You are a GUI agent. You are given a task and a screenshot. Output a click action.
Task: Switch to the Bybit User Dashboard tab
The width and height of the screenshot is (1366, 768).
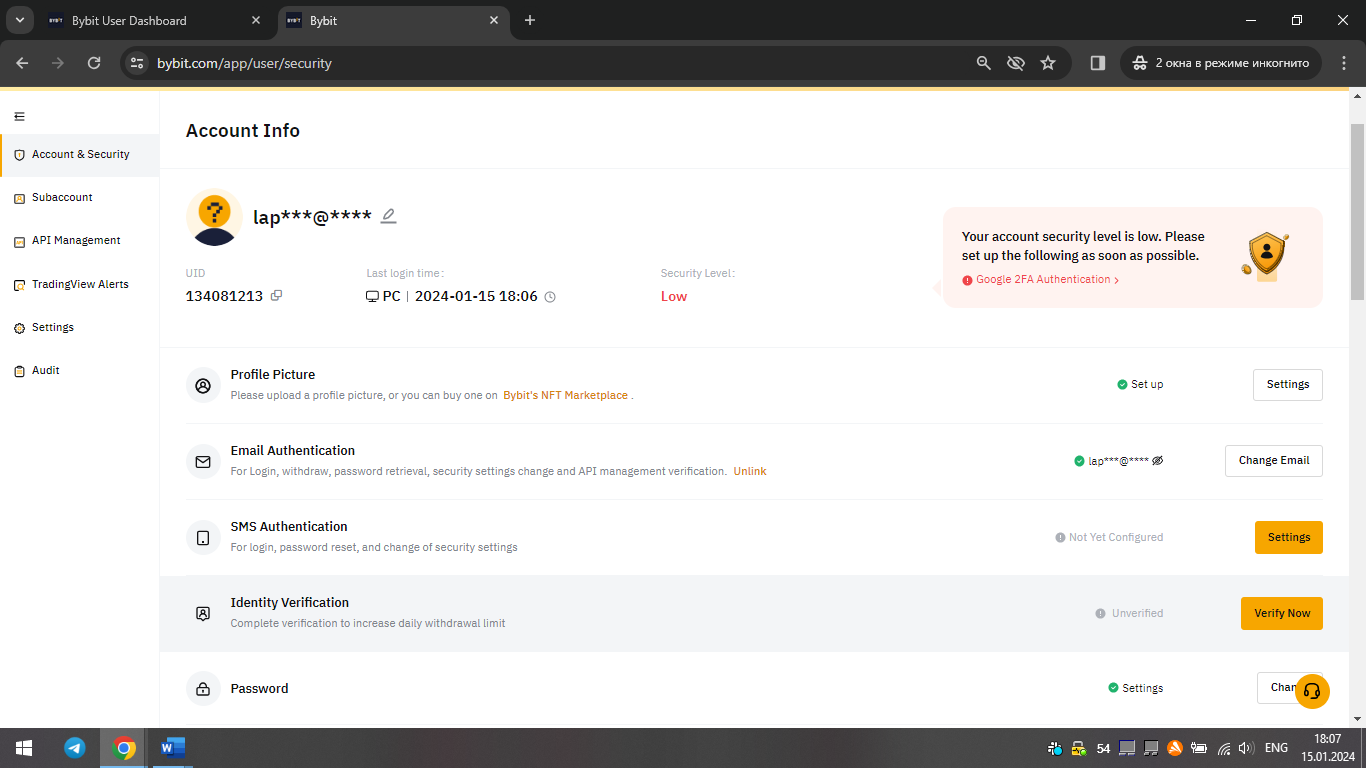click(x=156, y=20)
